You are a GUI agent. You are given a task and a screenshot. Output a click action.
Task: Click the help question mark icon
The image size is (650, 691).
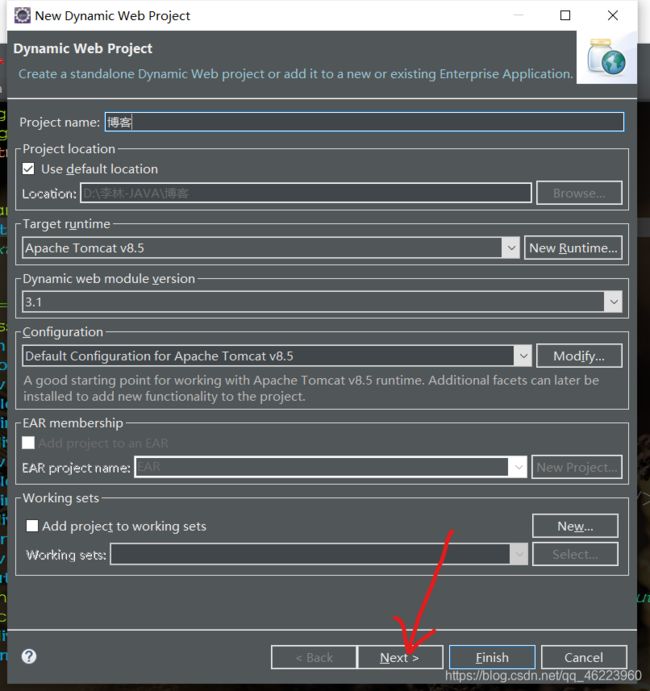click(29, 656)
